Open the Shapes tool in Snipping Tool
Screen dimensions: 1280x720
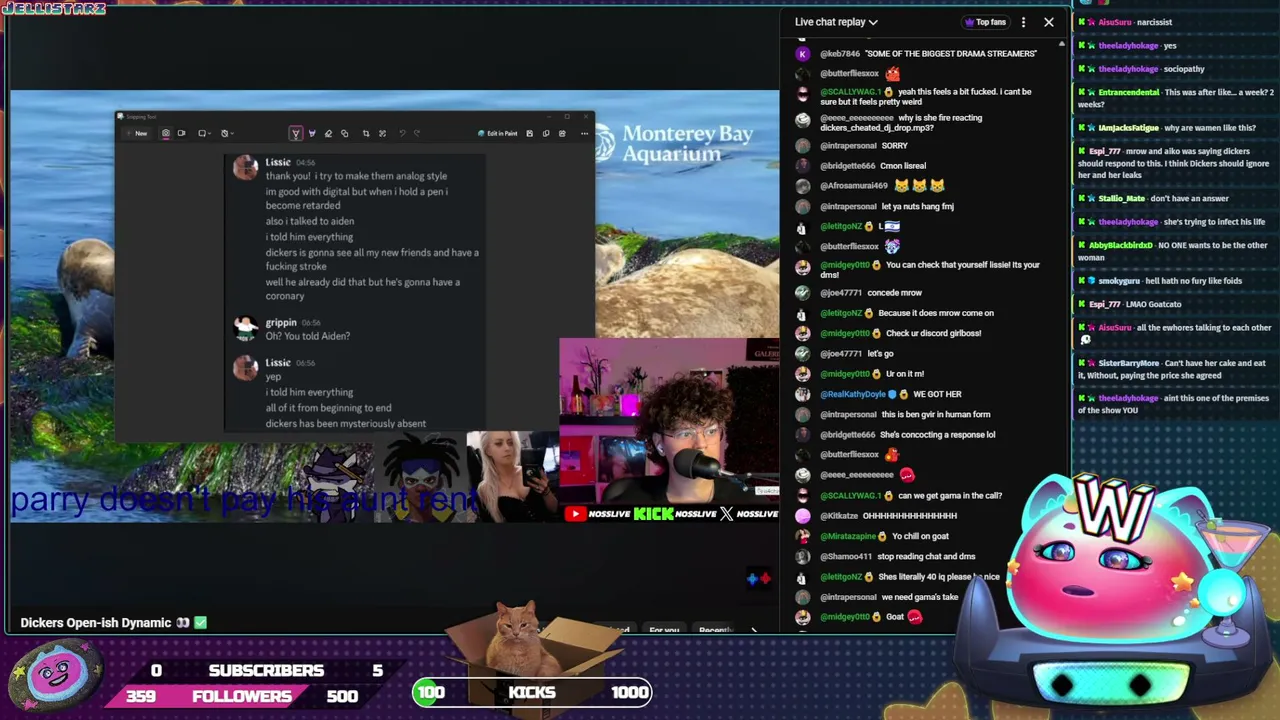(345, 133)
